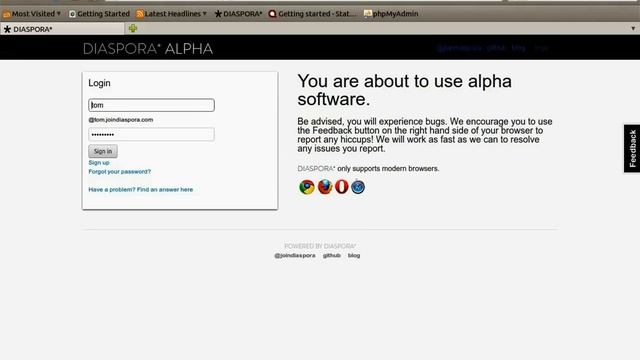Open the Forgot your password? link
This screenshot has width=640, height=360.
[120, 171]
